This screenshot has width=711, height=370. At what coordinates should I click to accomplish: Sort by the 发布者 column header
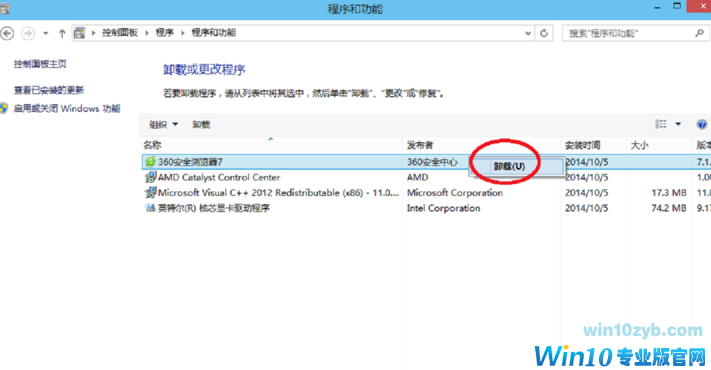[x=420, y=145]
